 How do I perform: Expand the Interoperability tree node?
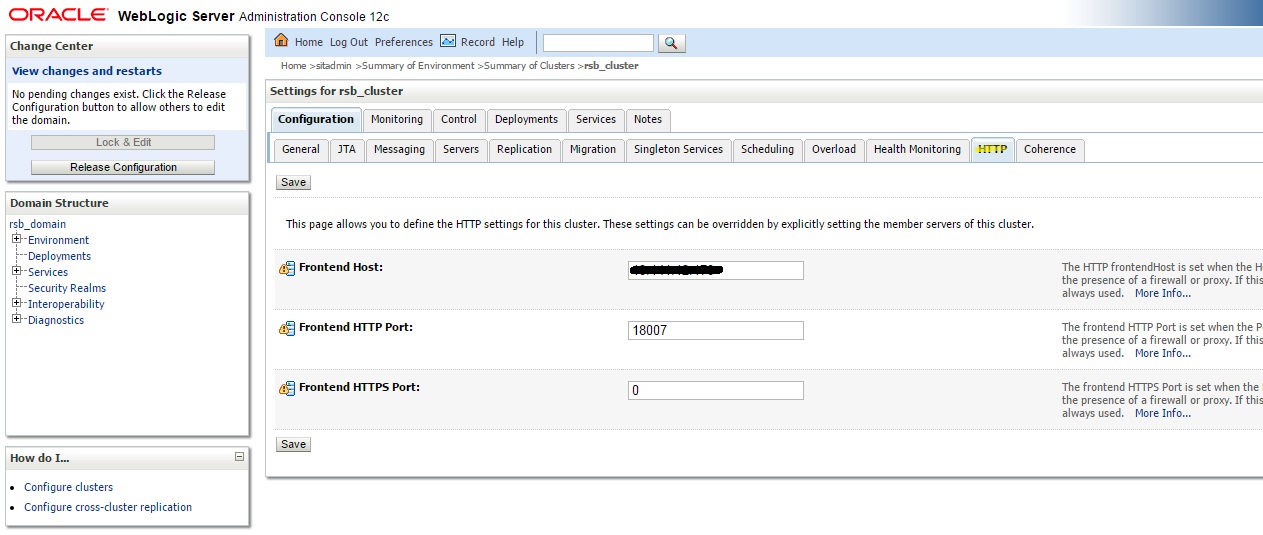(x=16, y=304)
